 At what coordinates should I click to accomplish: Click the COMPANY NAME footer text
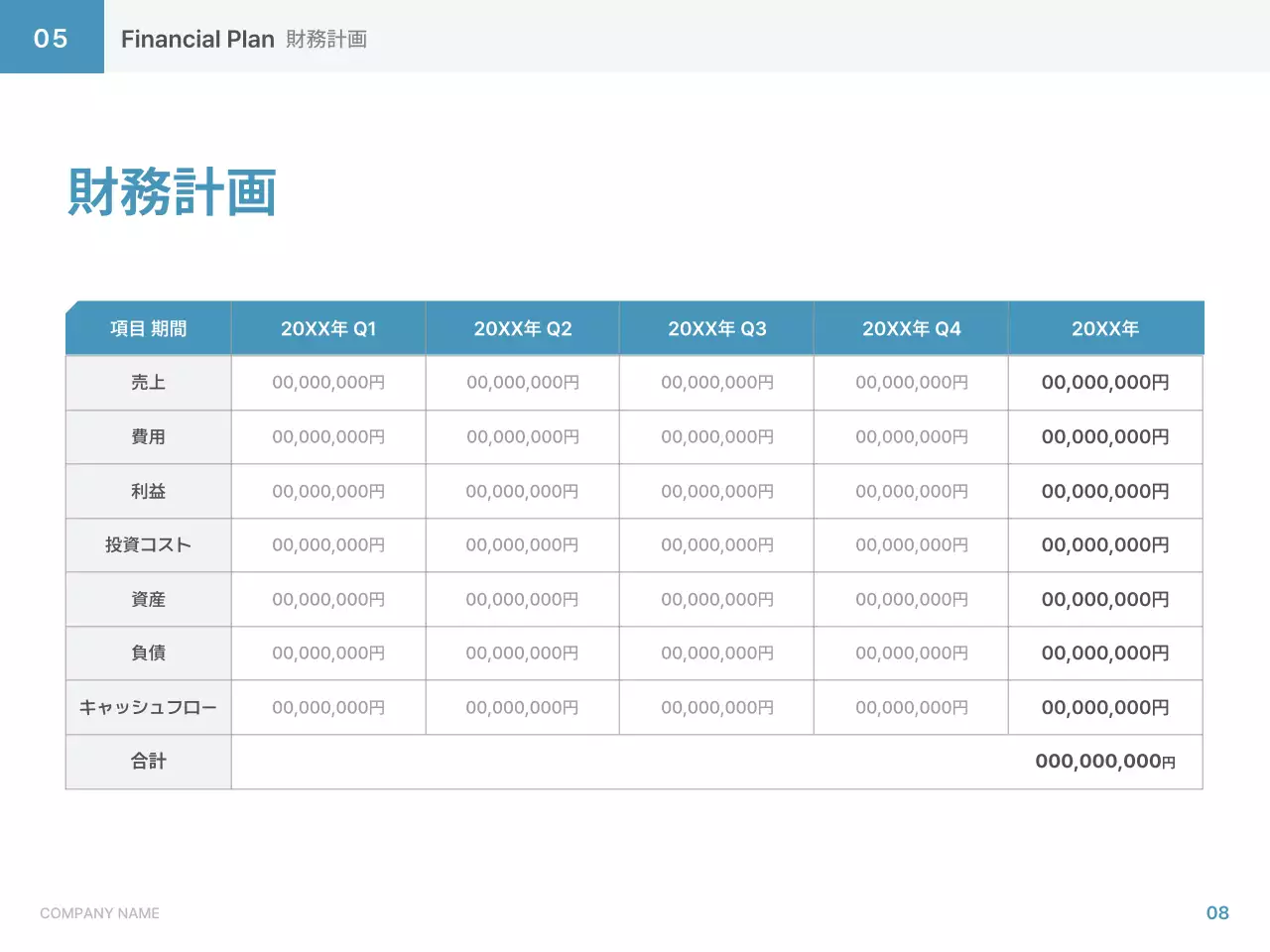pos(99,913)
